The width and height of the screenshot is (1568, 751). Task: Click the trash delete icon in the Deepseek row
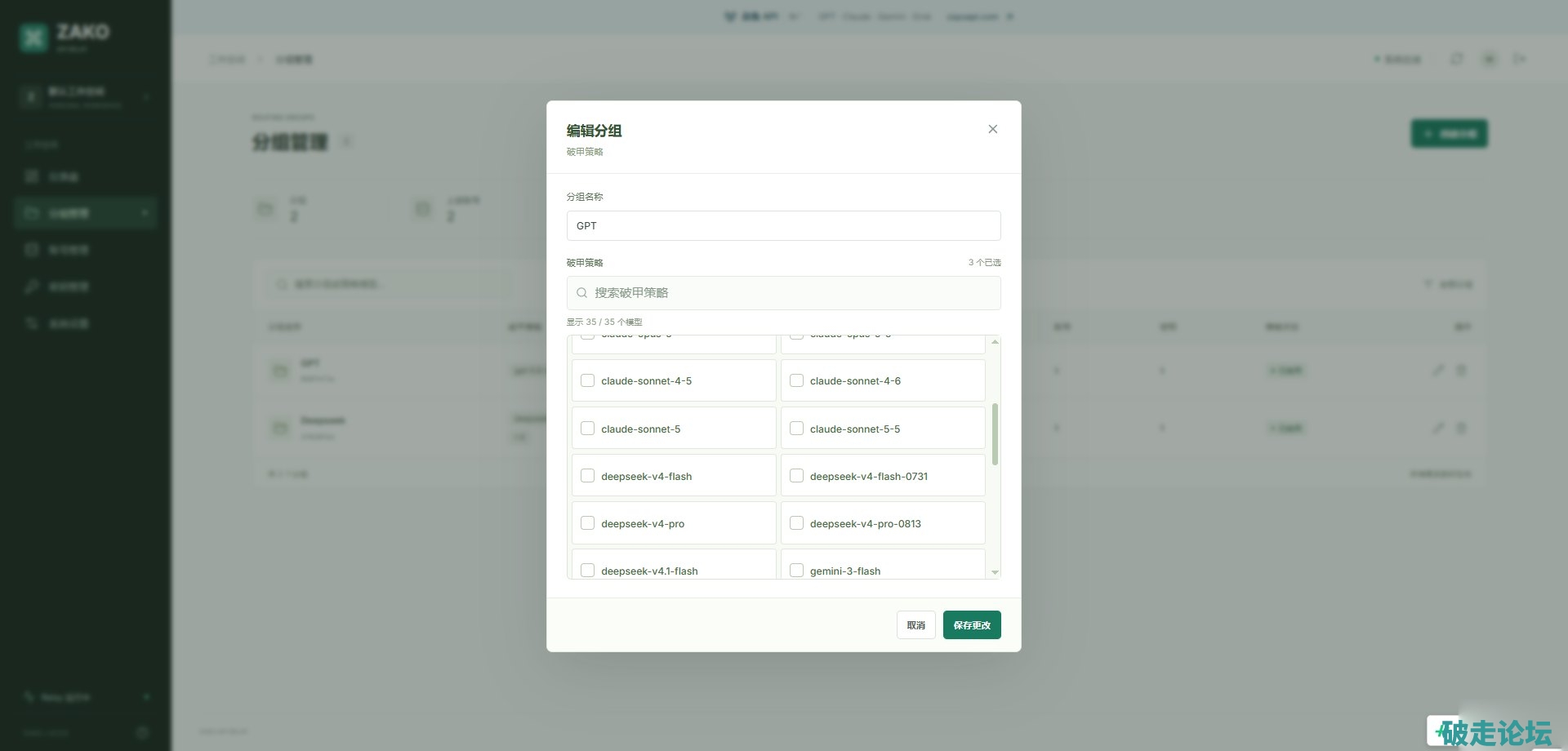pyautogui.click(x=1462, y=428)
